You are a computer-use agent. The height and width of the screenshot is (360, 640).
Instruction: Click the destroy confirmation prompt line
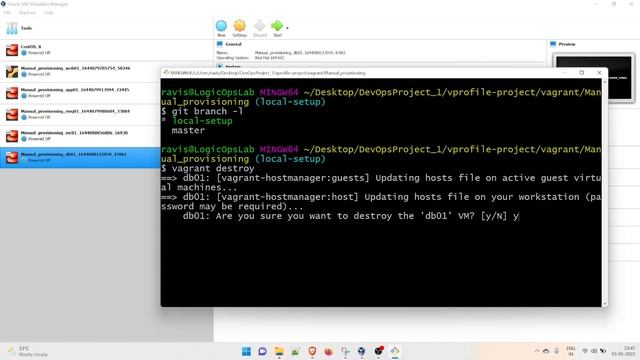(351, 216)
